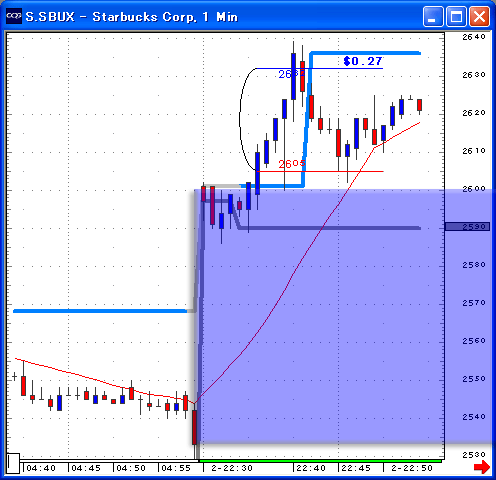
Task: Select the highlighted 2590 price marker on scale
Action: 467,227
